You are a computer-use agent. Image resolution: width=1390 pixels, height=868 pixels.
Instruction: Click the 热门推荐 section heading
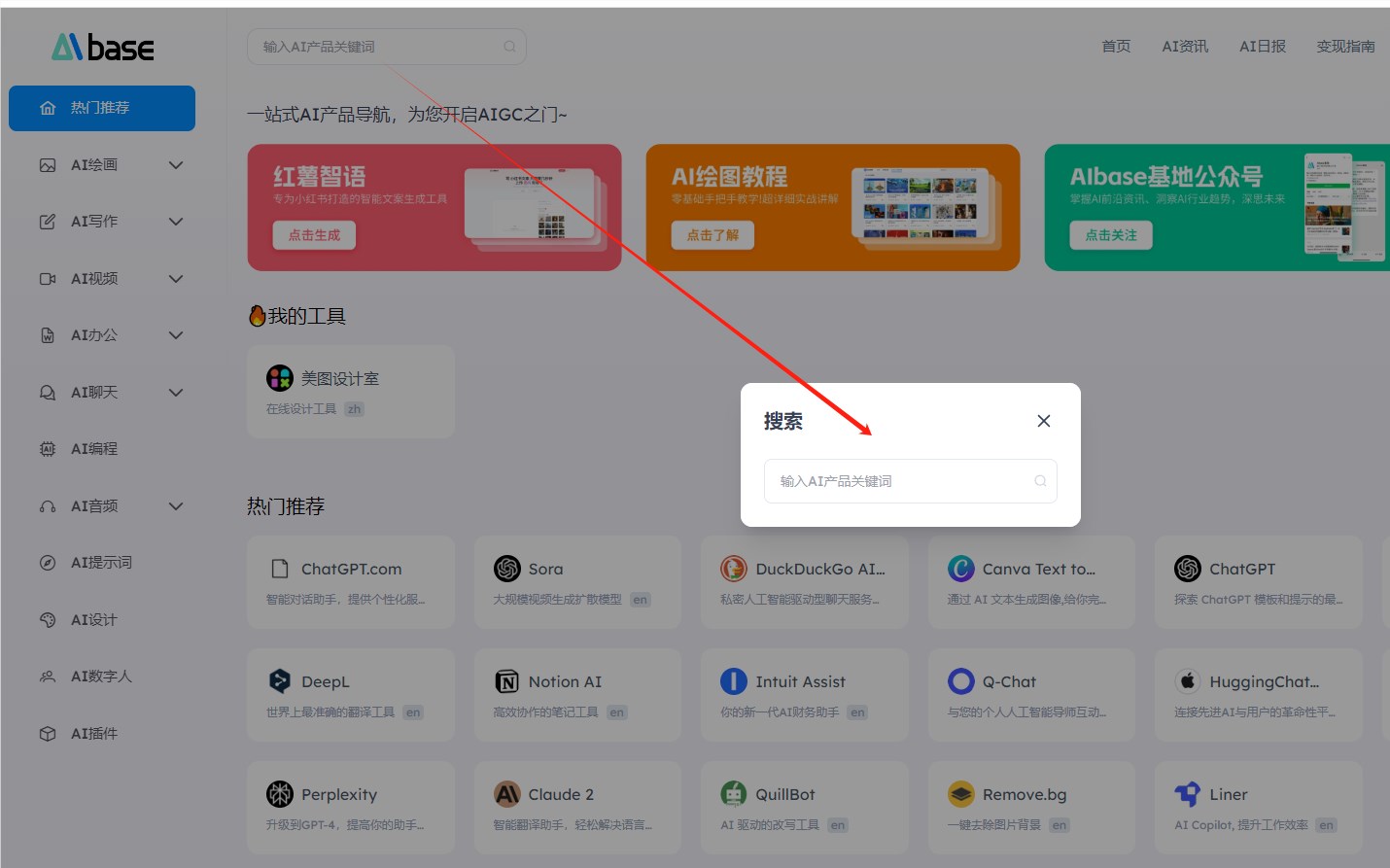(286, 506)
